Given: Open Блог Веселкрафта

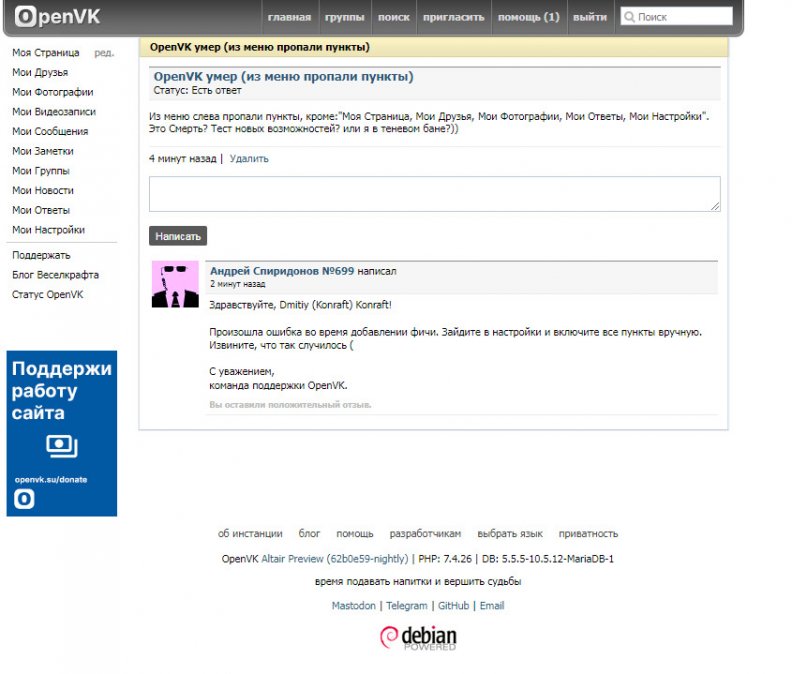Looking at the screenshot, I should coord(55,275).
